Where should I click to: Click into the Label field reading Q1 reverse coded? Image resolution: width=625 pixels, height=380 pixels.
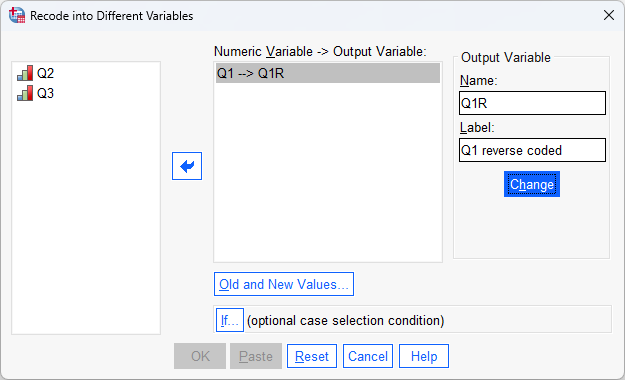coord(533,150)
